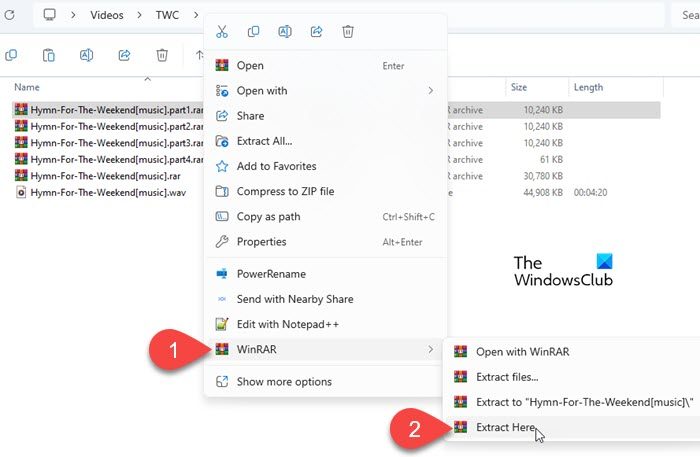700x457 pixels.
Task: Click Explorer toolbar Share icon
Action: (124, 55)
